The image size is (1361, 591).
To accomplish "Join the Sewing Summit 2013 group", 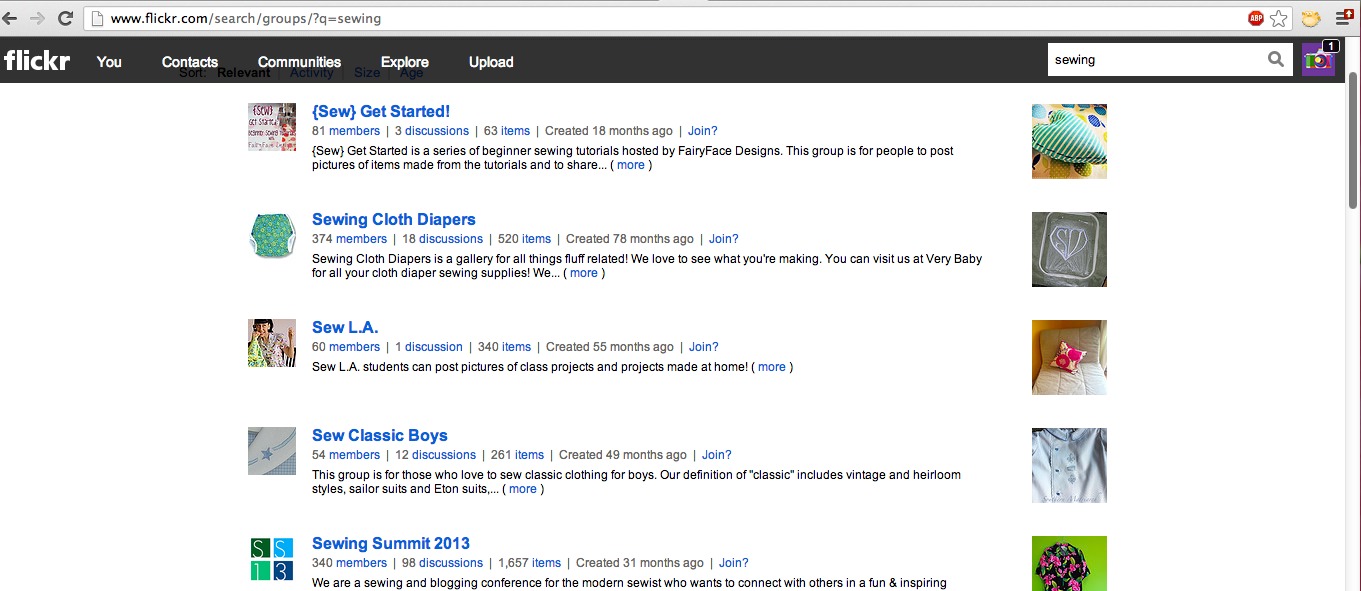I will coord(734,563).
